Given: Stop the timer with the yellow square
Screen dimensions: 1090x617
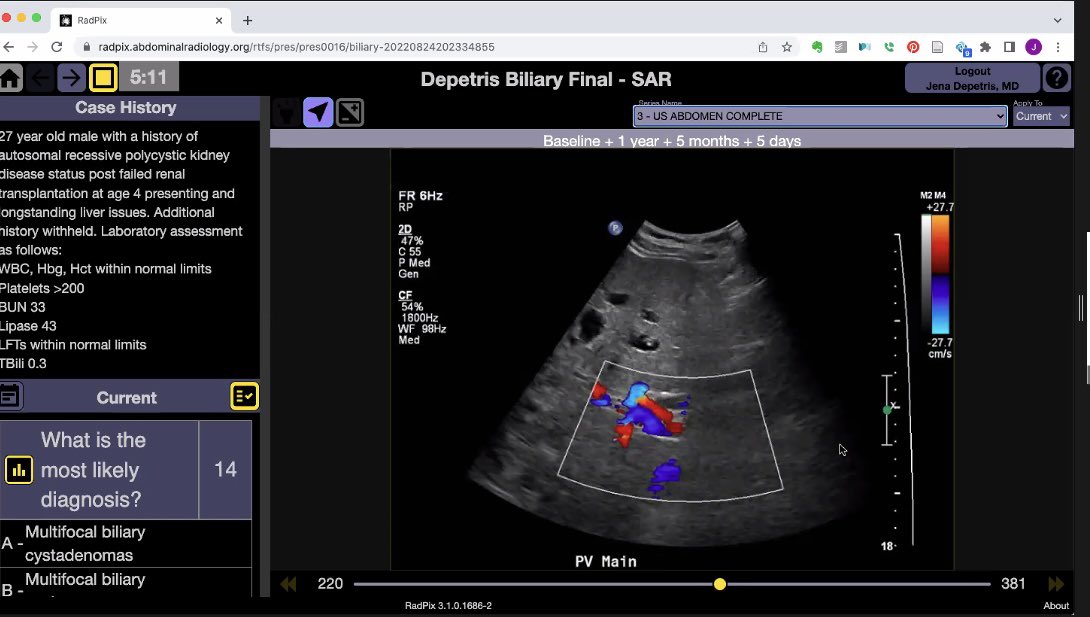Looking at the screenshot, I should click(x=103, y=78).
